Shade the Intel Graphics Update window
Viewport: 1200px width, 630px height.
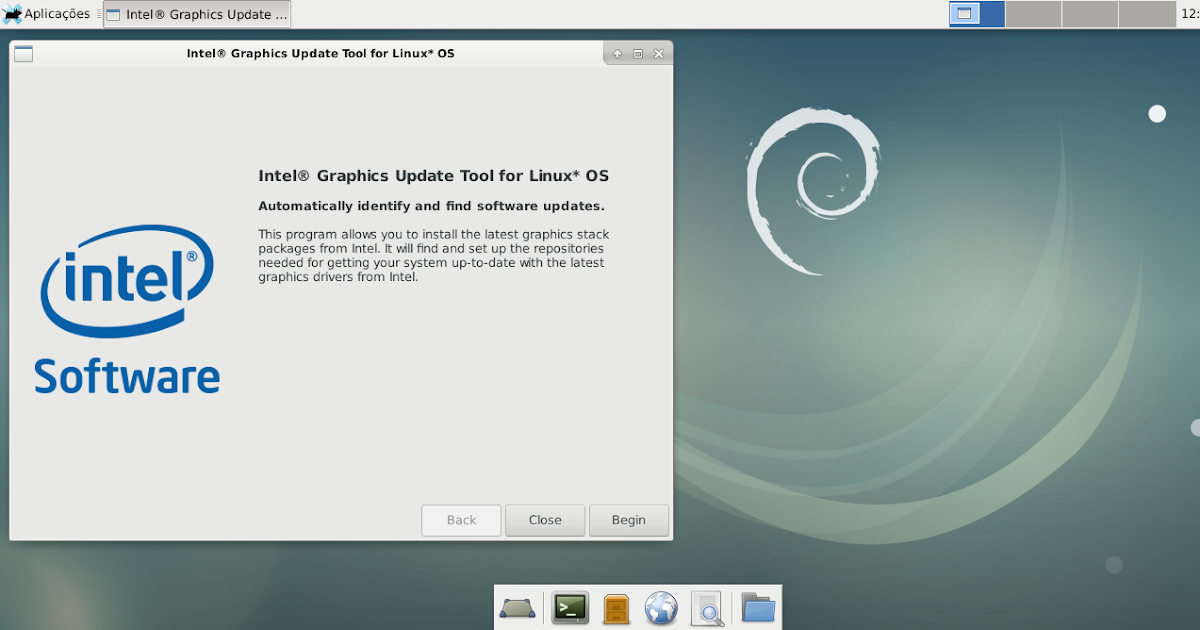click(x=618, y=54)
